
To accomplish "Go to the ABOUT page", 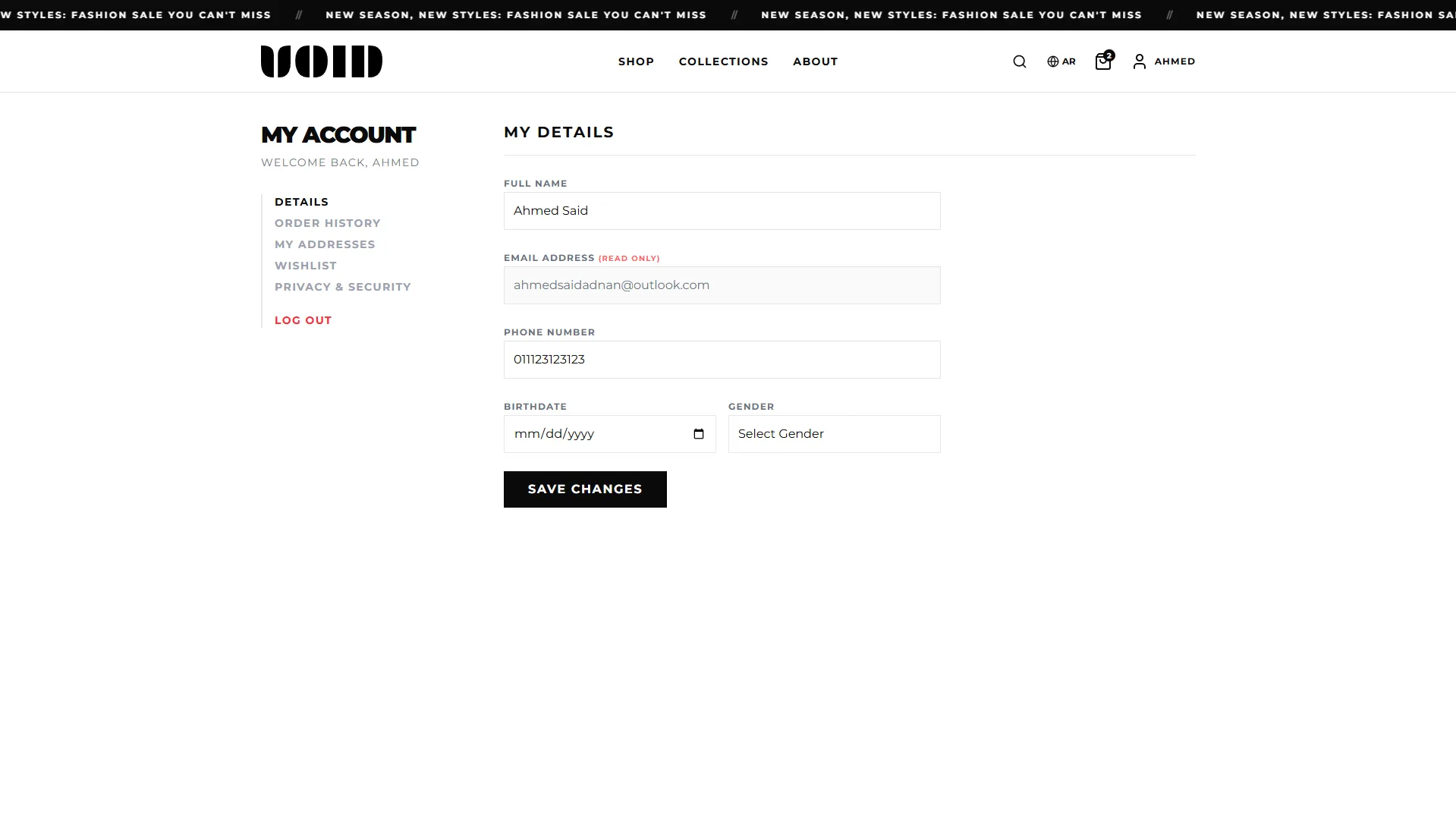I will (815, 61).
